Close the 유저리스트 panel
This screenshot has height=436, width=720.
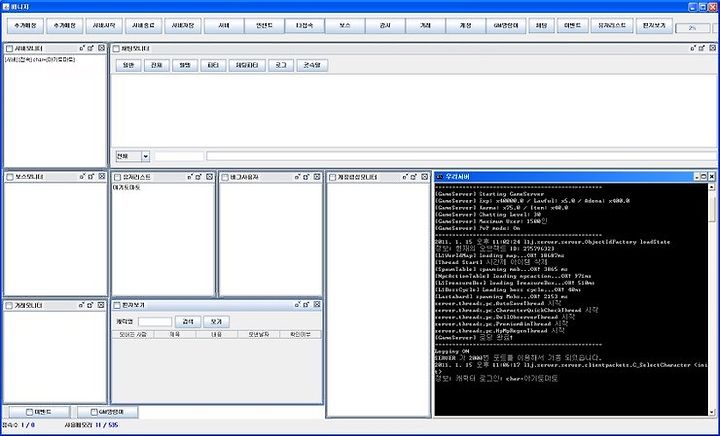point(209,177)
